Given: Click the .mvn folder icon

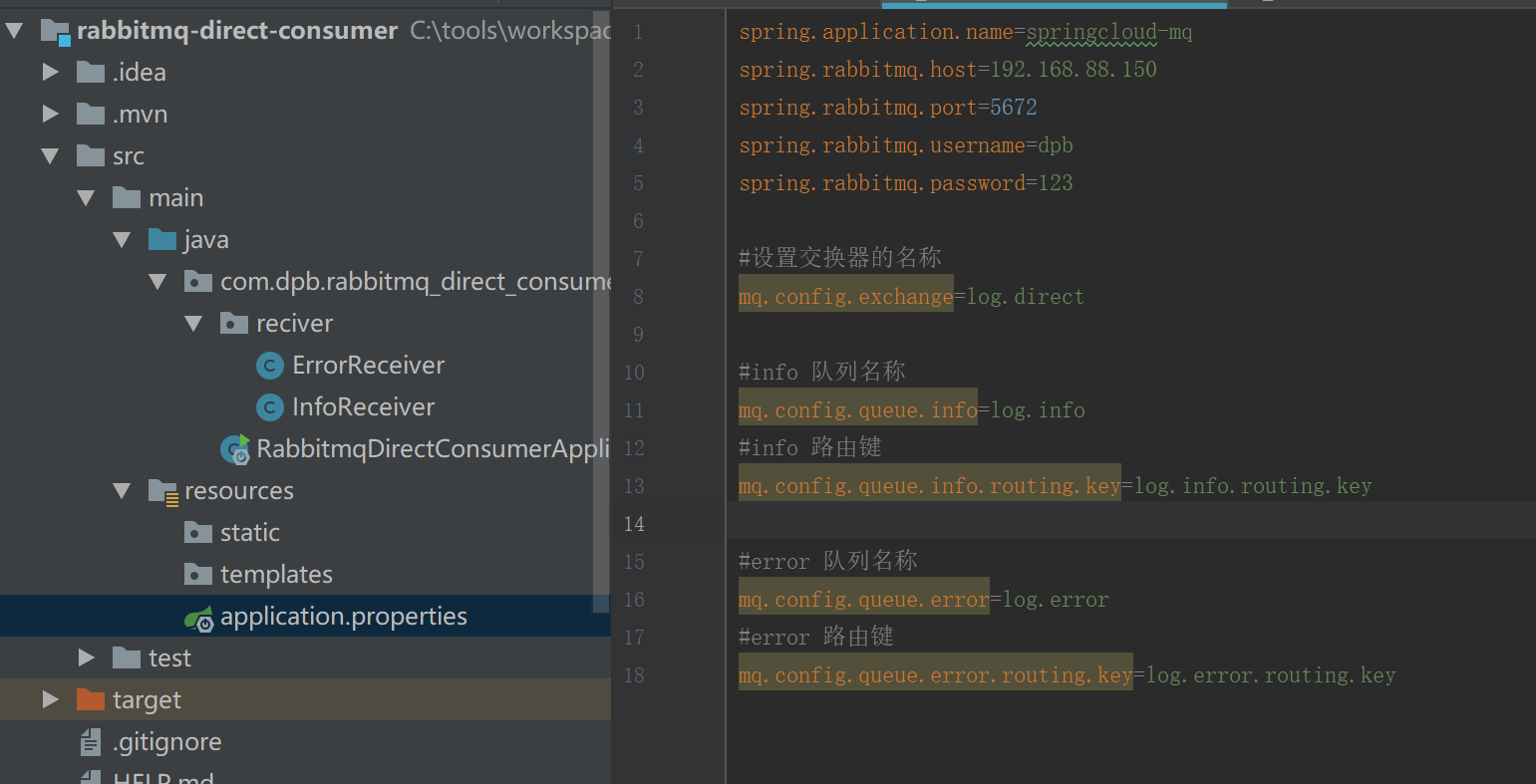Looking at the screenshot, I should (91, 114).
